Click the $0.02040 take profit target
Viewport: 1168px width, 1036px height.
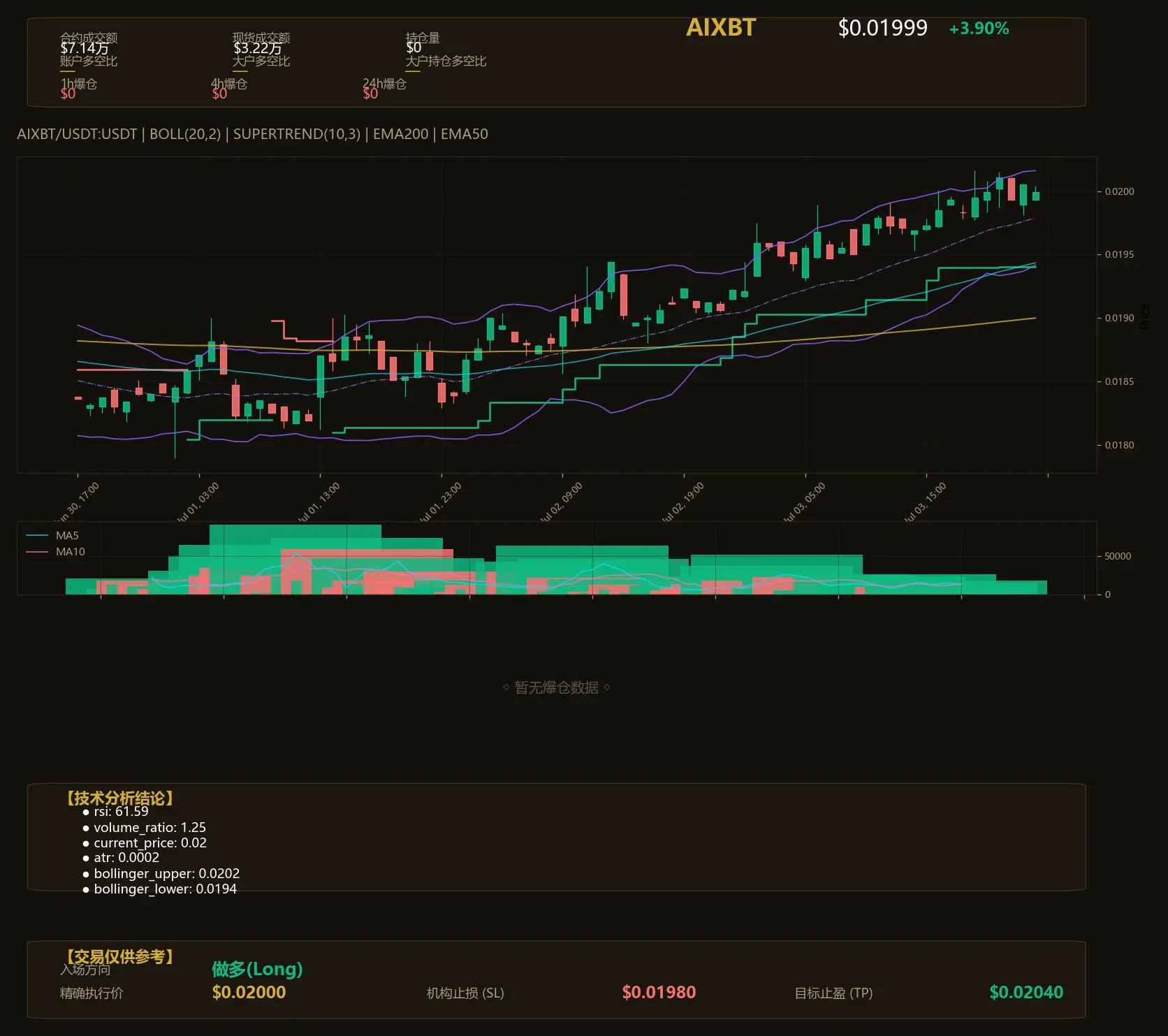pyautogui.click(x=1026, y=992)
